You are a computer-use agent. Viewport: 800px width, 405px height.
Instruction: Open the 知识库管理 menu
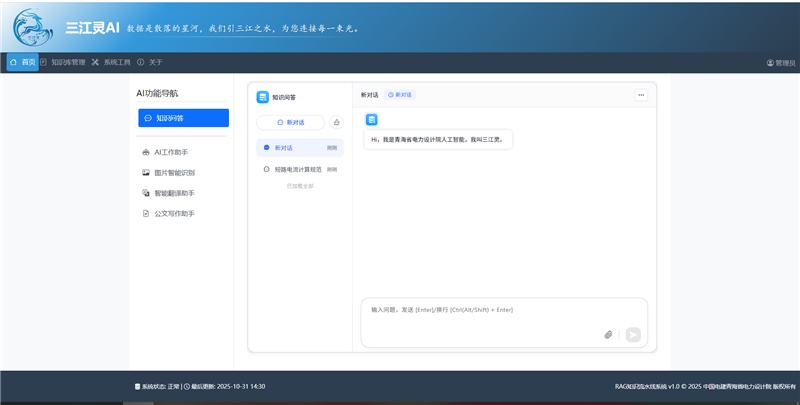pyautogui.click(x=63, y=62)
